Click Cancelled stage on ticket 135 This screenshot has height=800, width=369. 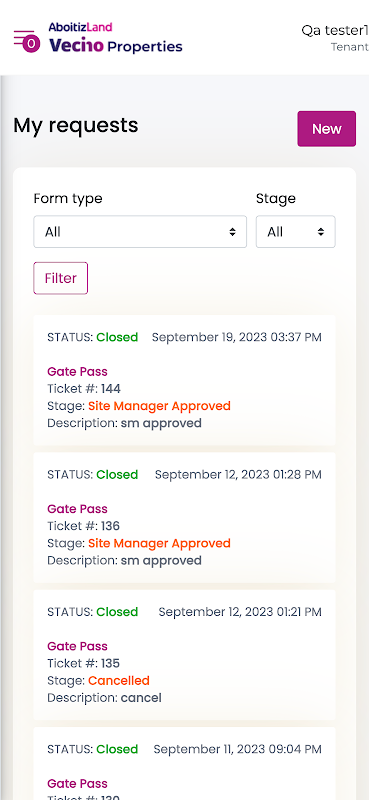click(x=119, y=681)
